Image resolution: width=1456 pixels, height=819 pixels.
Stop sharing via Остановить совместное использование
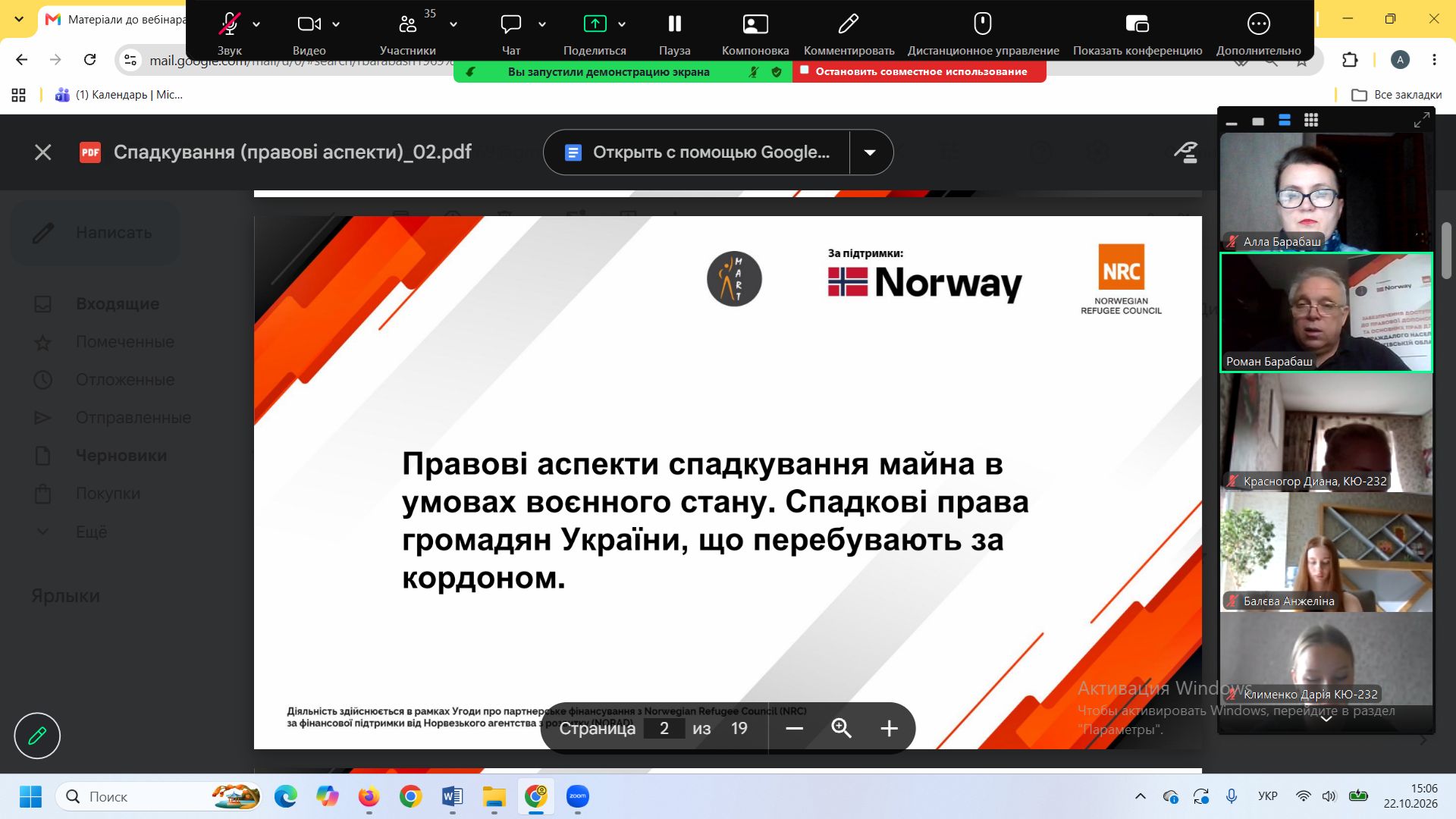919,71
